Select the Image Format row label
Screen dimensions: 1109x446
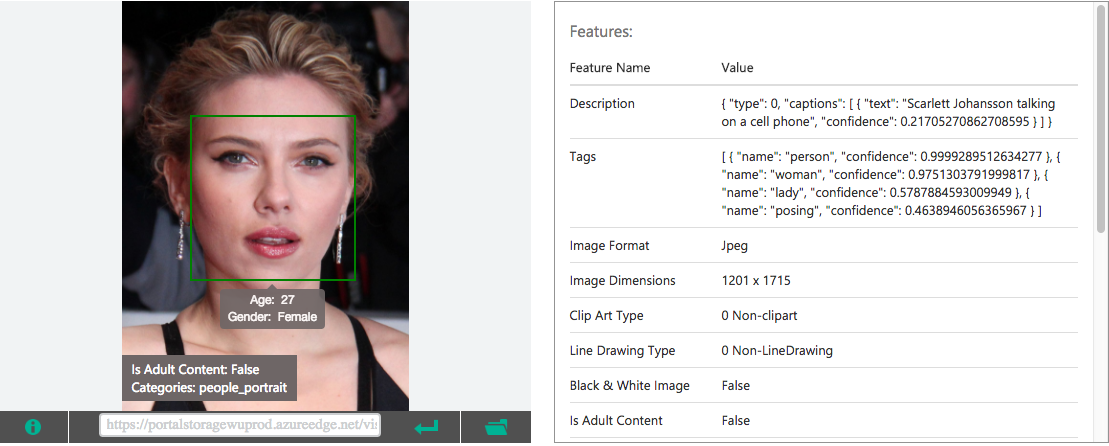point(609,246)
